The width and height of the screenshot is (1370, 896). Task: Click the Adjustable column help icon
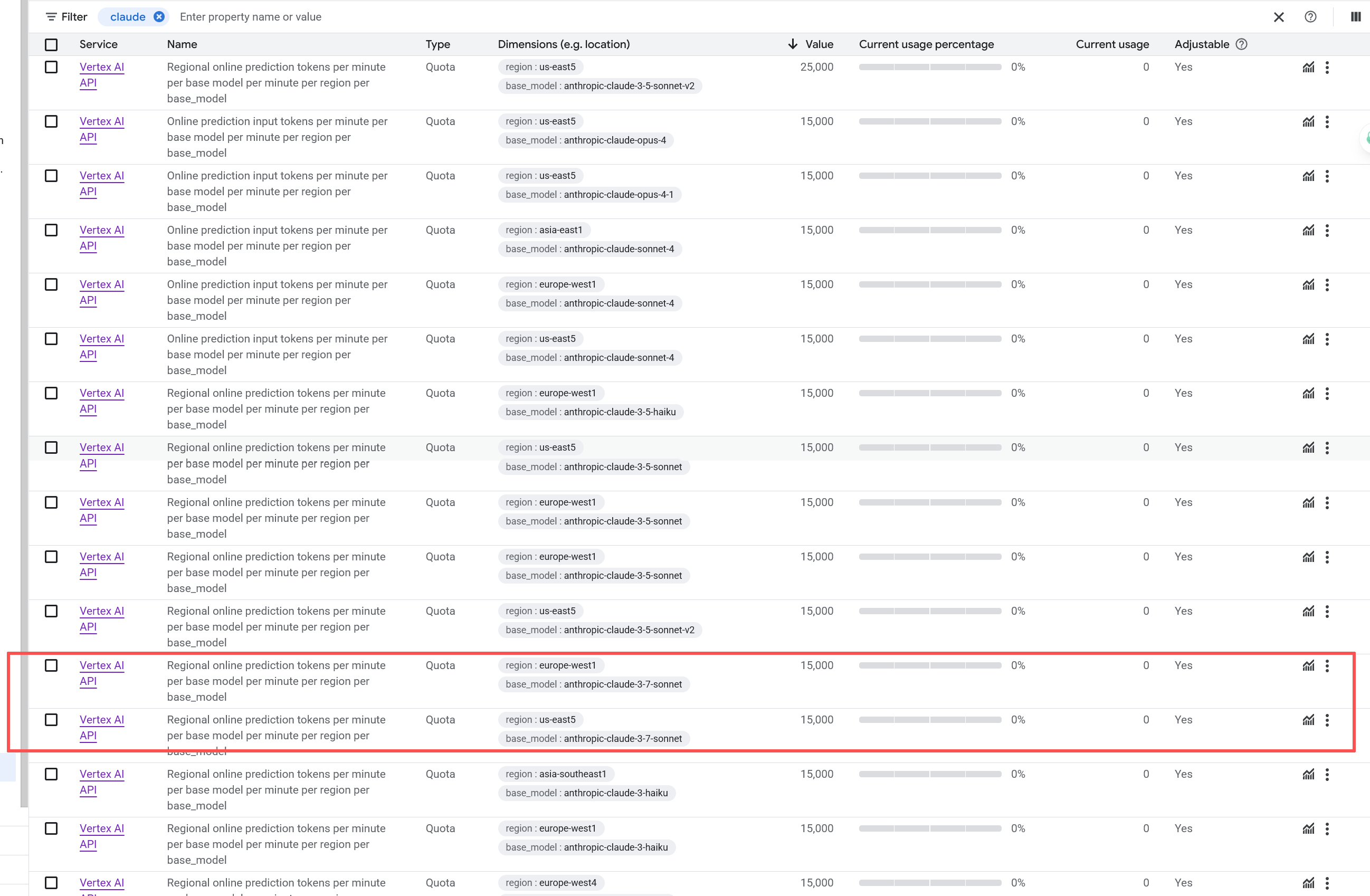[1242, 44]
